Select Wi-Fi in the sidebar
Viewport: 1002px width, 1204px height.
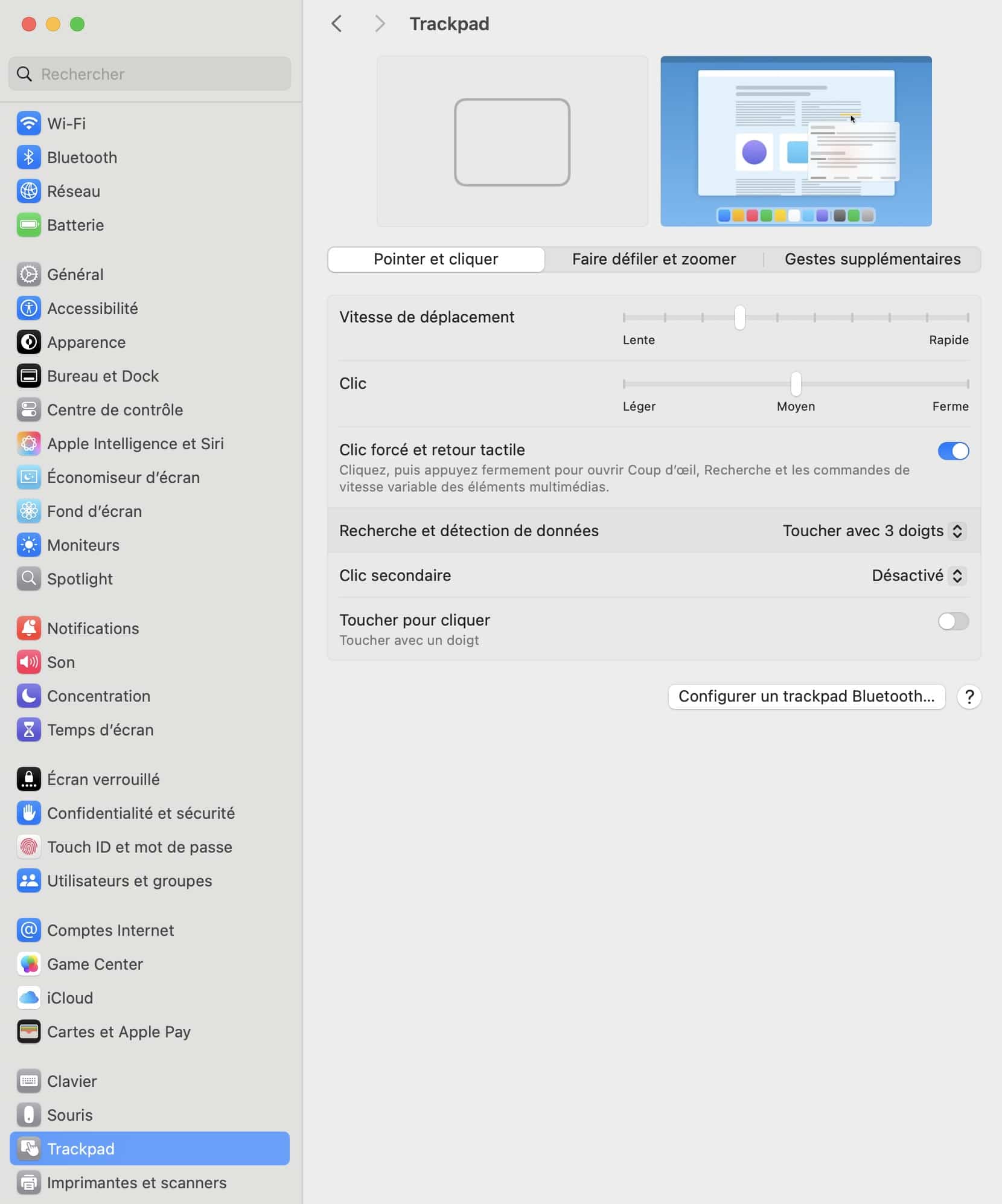click(66, 123)
